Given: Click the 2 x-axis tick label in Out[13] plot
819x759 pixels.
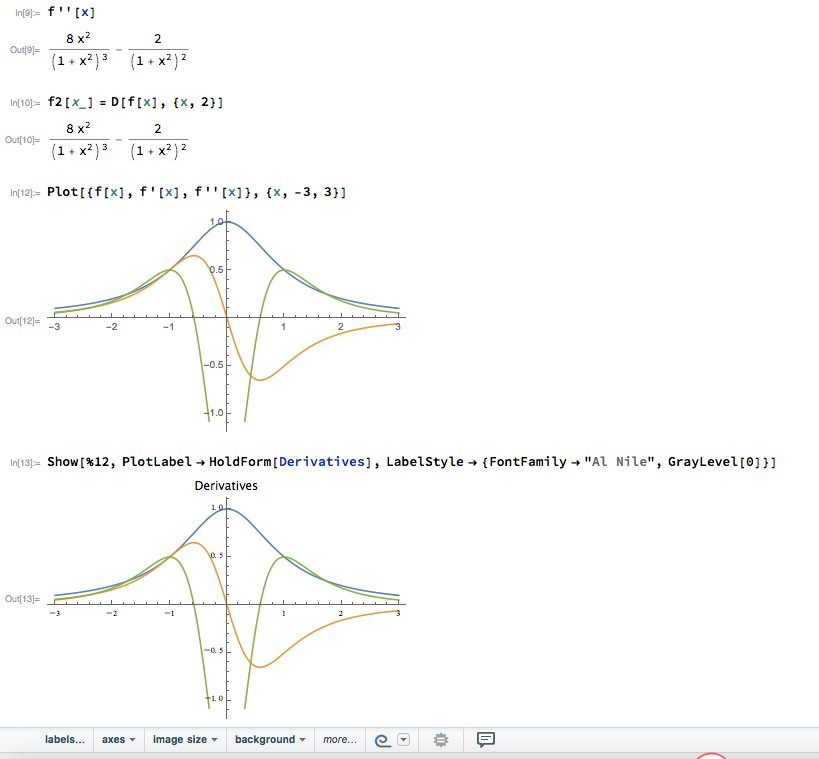Looking at the screenshot, I should 341,613.
